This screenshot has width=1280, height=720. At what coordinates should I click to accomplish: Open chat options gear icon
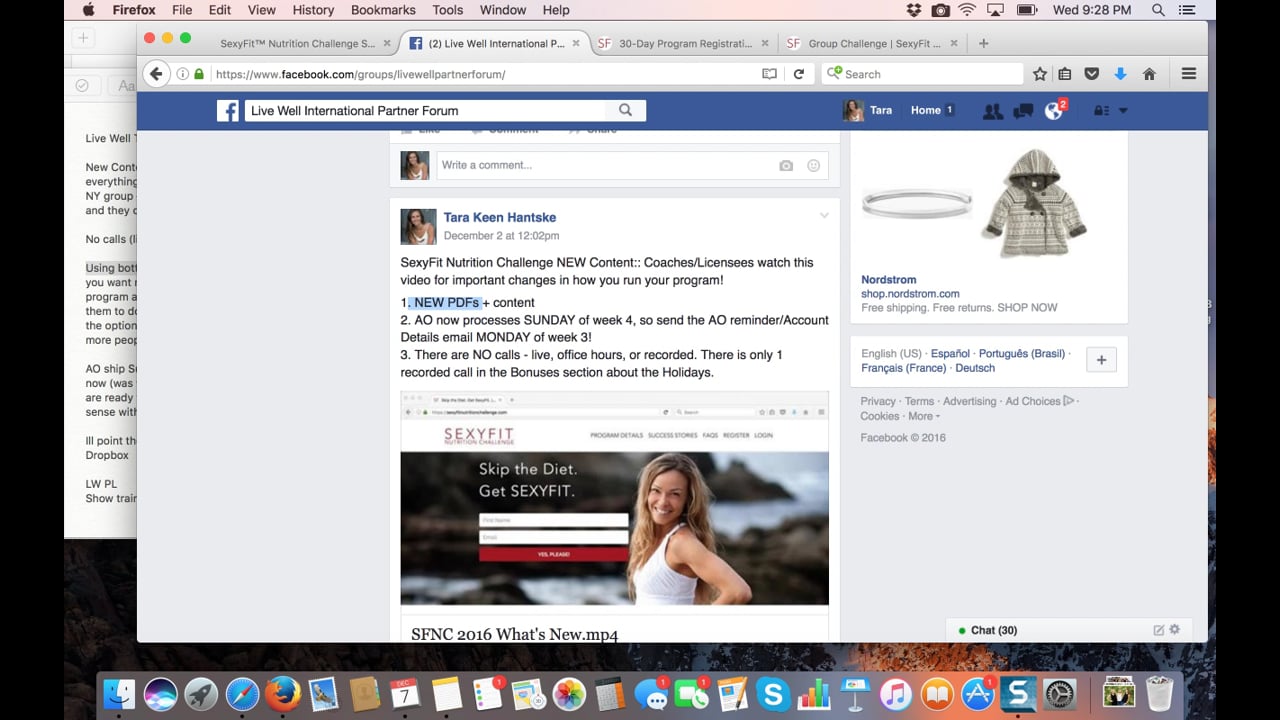click(x=1174, y=630)
